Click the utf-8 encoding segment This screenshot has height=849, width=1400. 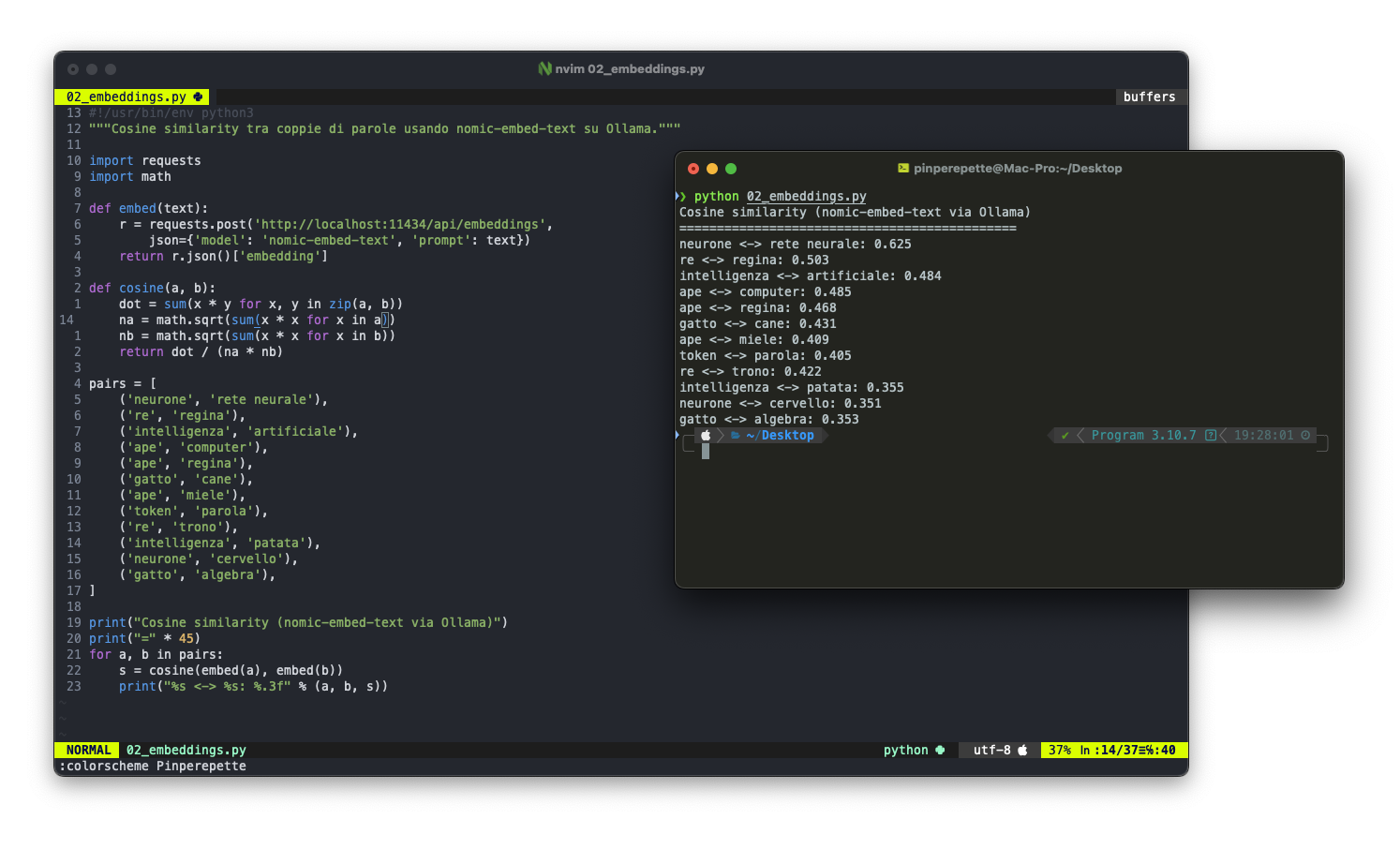click(x=993, y=750)
